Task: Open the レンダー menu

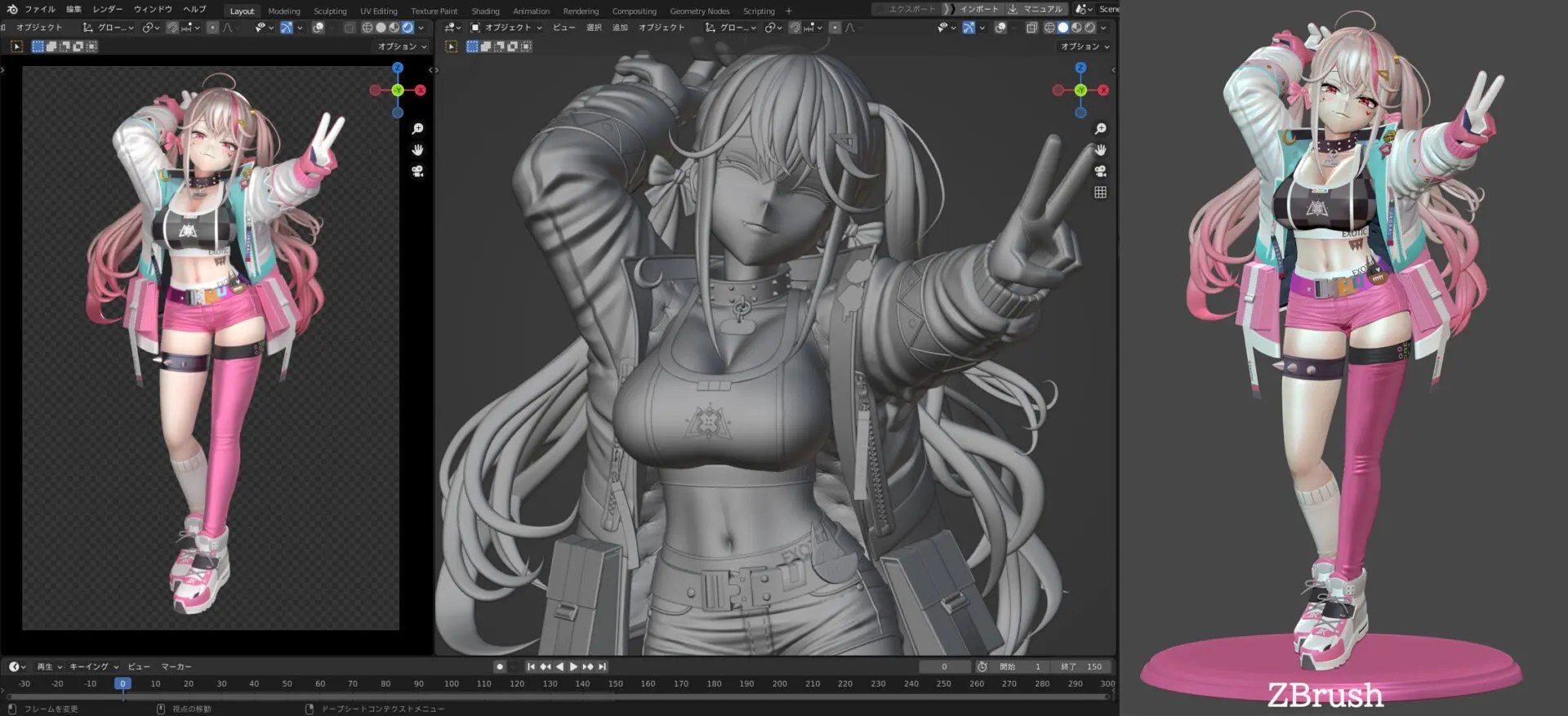Action: (108, 9)
